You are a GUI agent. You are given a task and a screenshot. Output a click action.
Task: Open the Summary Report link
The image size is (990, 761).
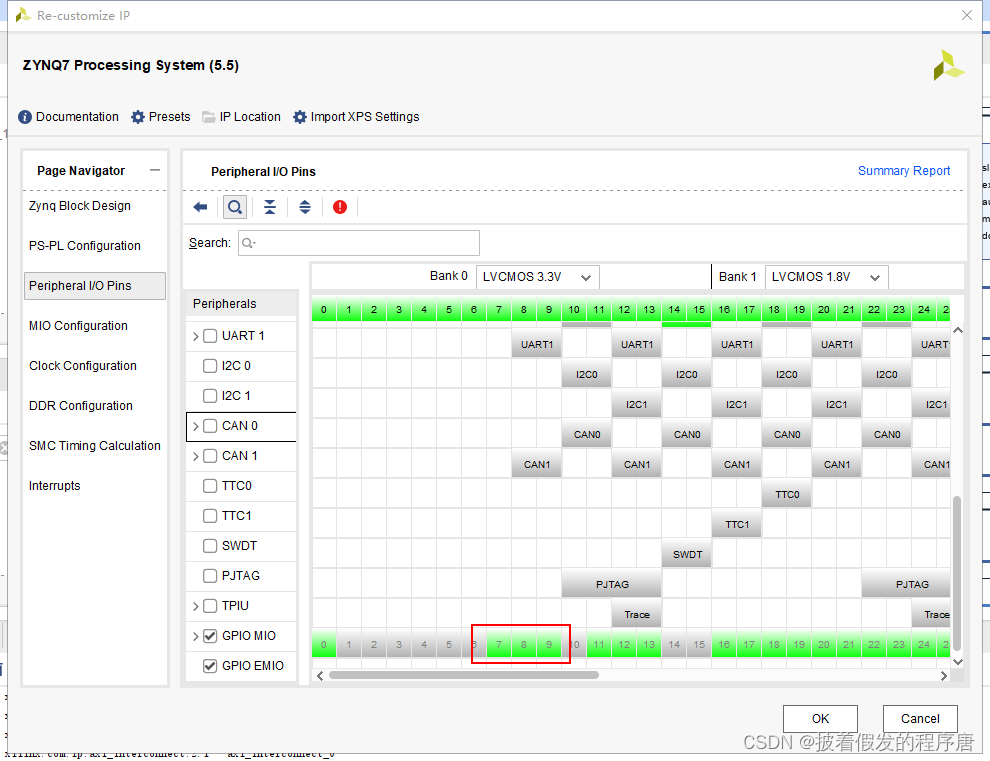tap(904, 171)
